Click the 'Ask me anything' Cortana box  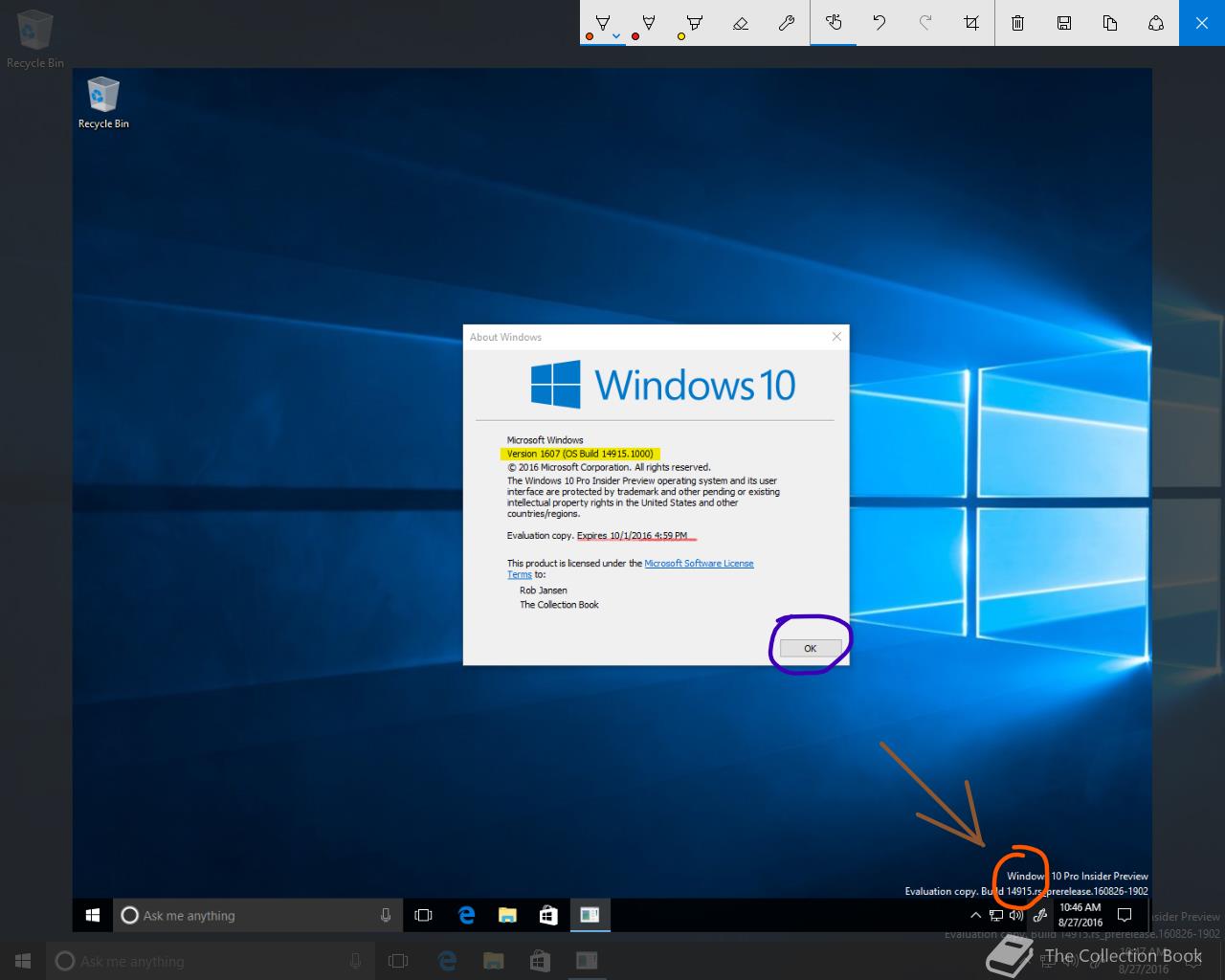tap(257, 915)
